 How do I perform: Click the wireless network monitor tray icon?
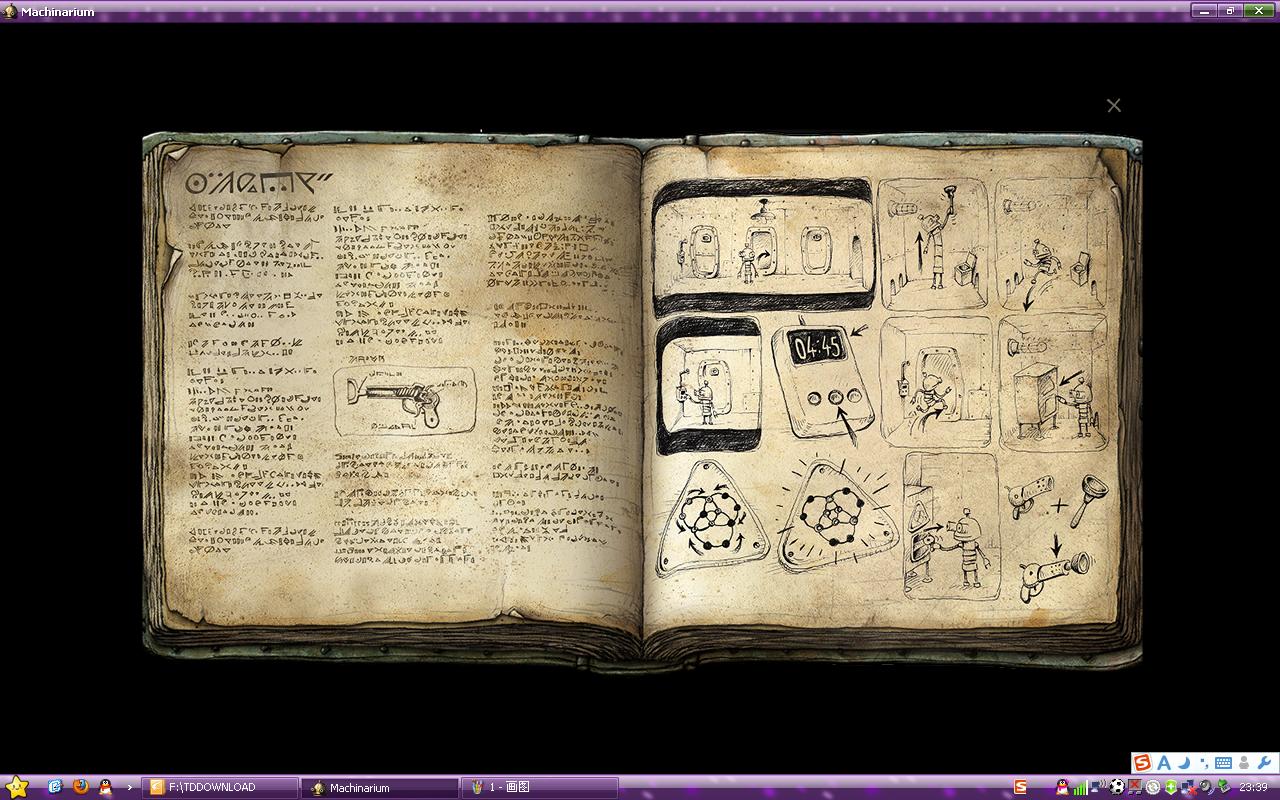(x=1099, y=787)
